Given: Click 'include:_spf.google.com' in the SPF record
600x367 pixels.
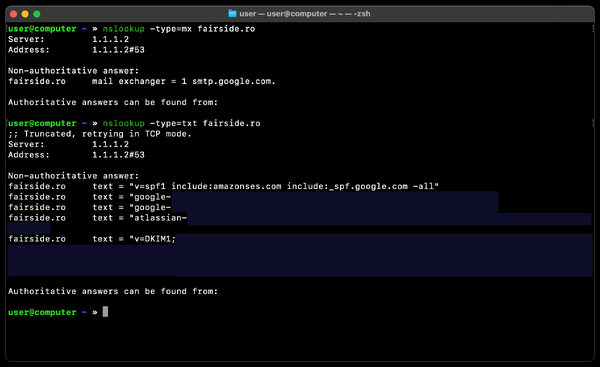Looking at the screenshot, I should [x=347, y=186].
